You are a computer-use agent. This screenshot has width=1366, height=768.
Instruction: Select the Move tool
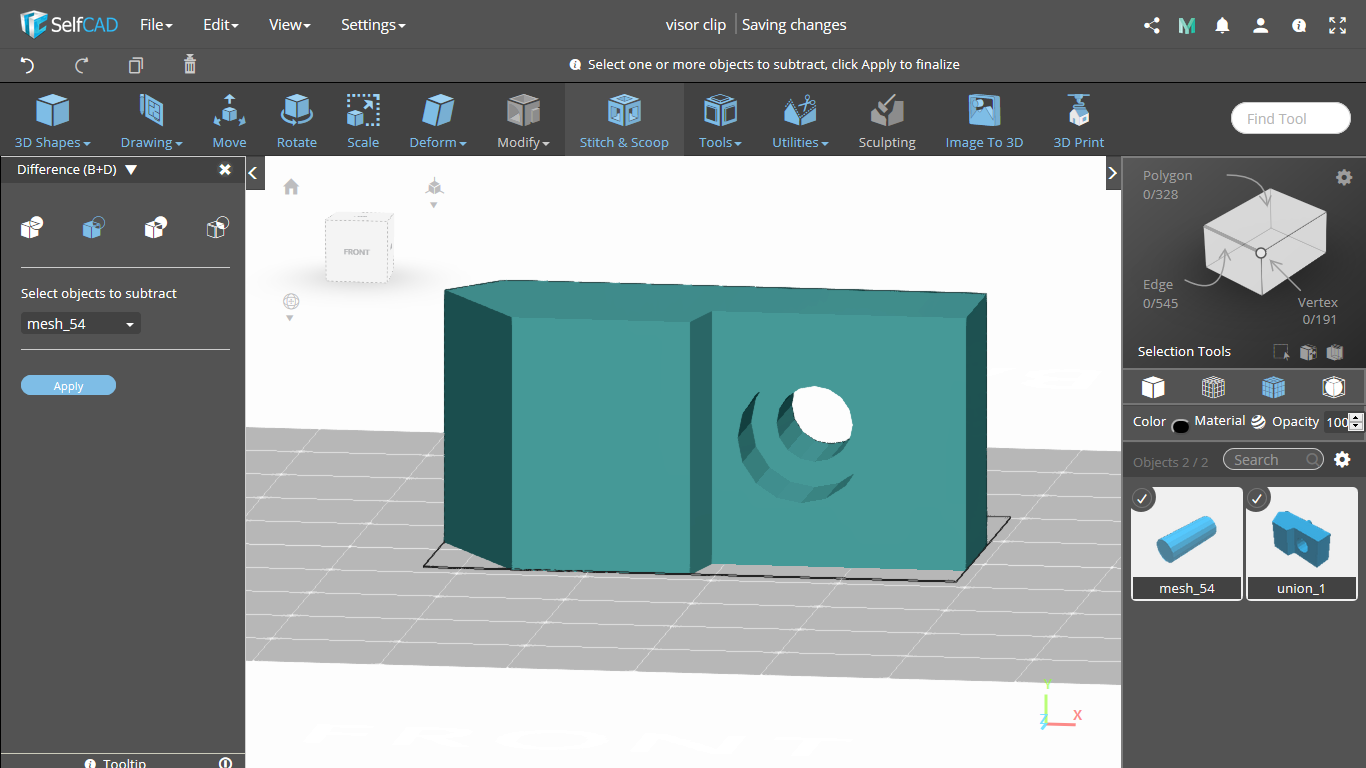(229, 120)
